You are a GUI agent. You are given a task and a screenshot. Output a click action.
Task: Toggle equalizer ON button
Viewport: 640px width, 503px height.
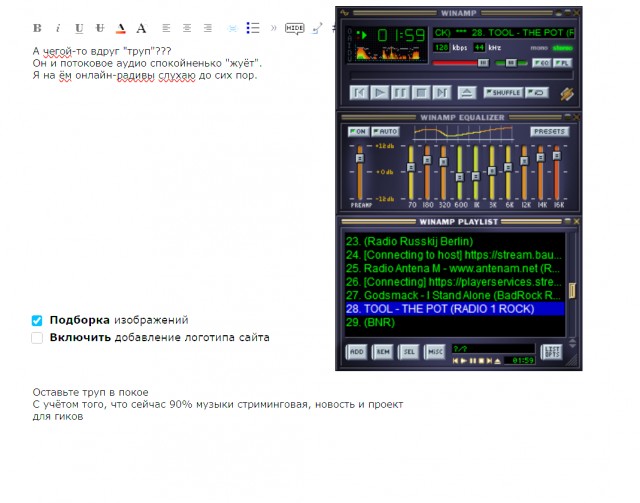click(358, 131)
